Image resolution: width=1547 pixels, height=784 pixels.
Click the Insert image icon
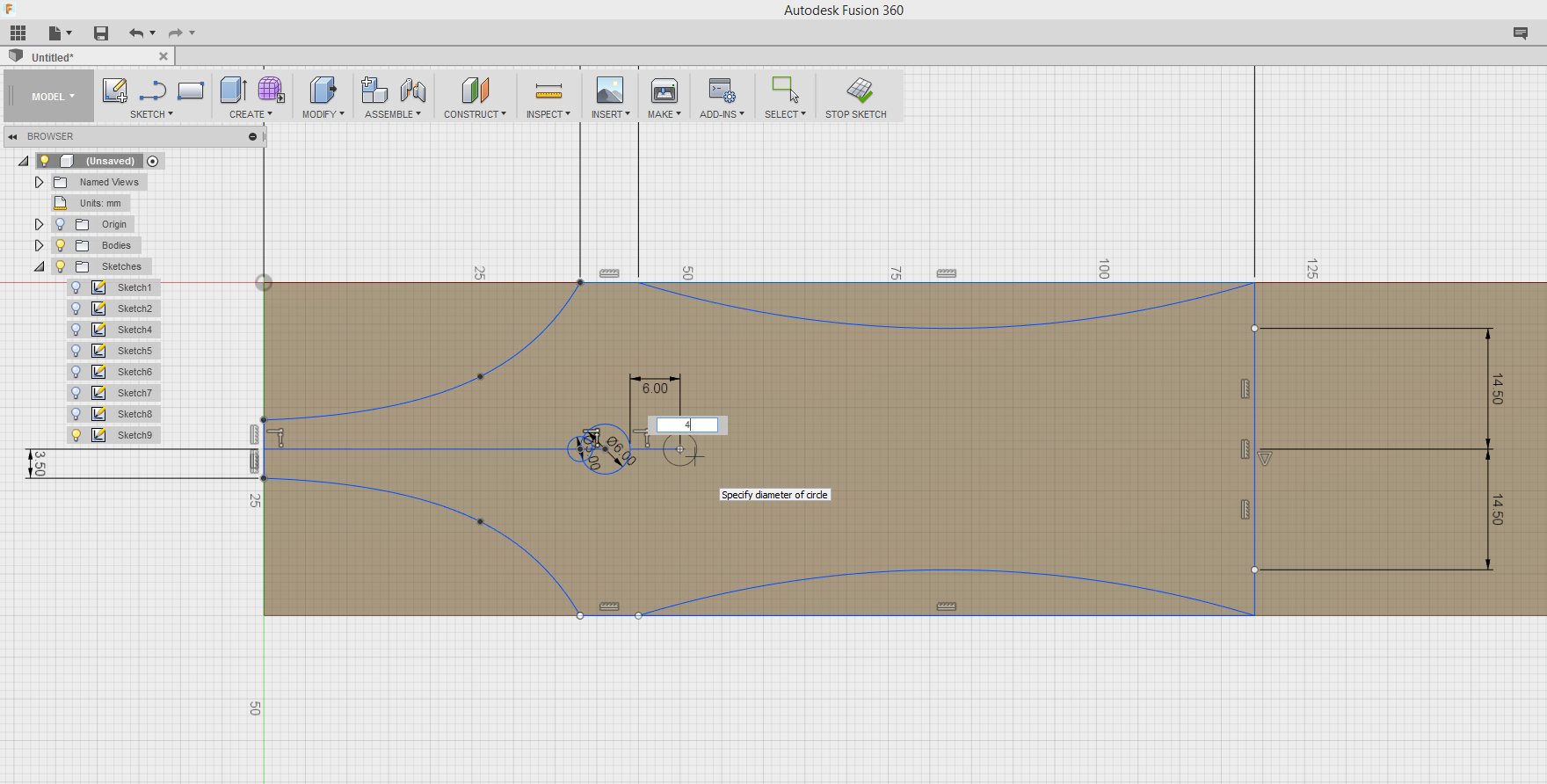click(x=610, y=90)
